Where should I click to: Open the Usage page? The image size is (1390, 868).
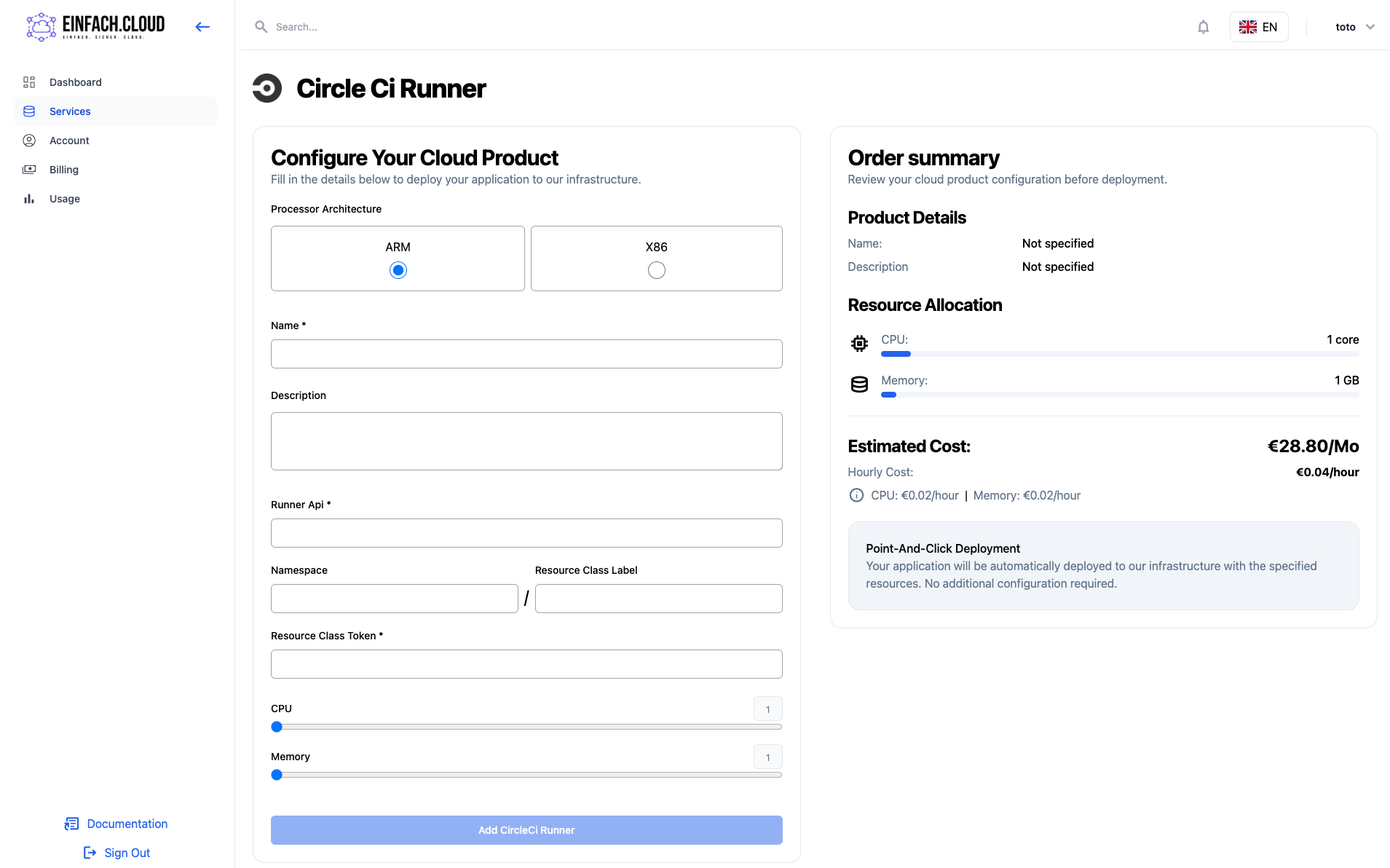(64, 199)
